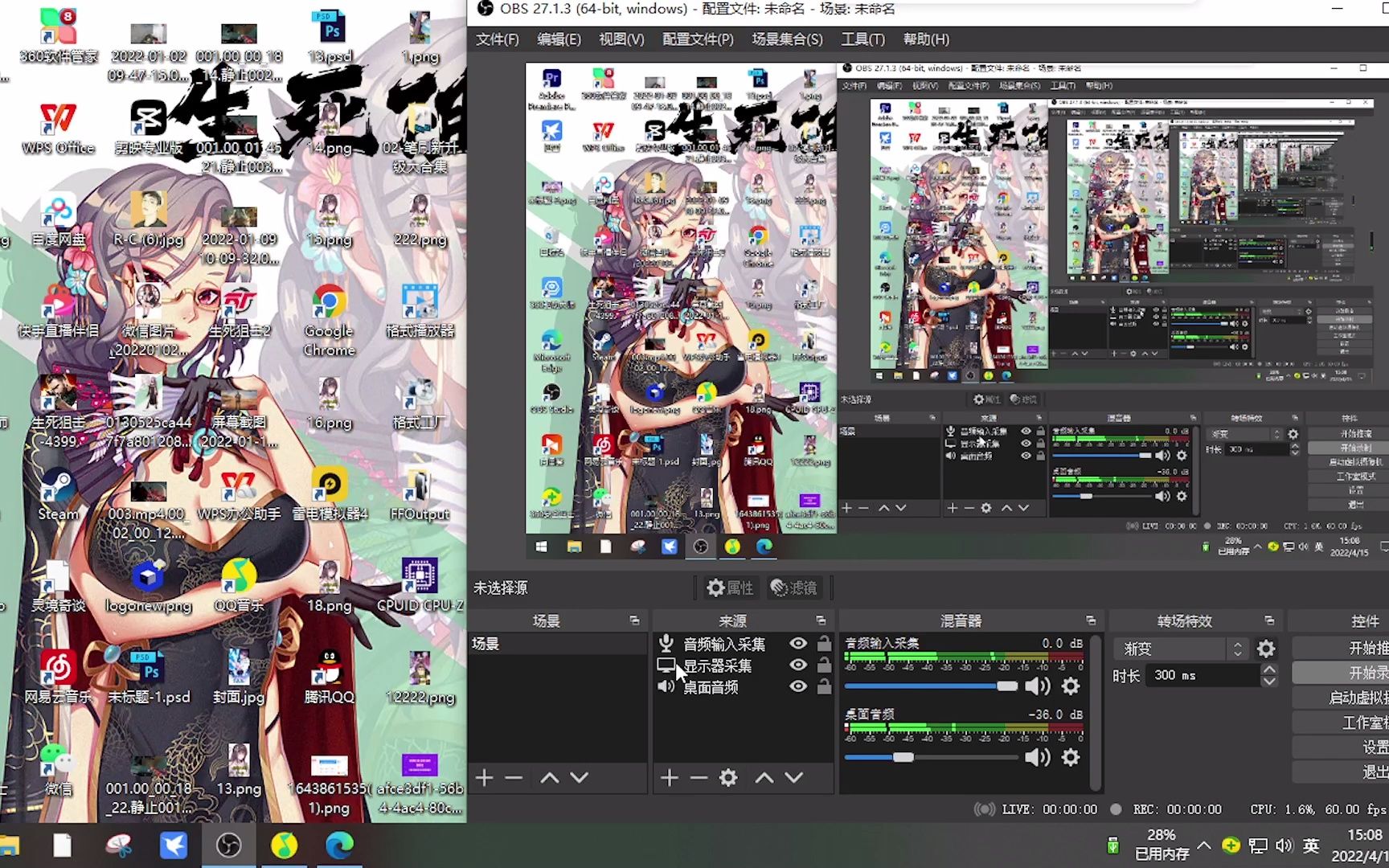This screenshot has height=868, width=1389.
Task: Open 网易云音乐 desktop shortcut
Action: pyautogui.click(x=58, y=677)
